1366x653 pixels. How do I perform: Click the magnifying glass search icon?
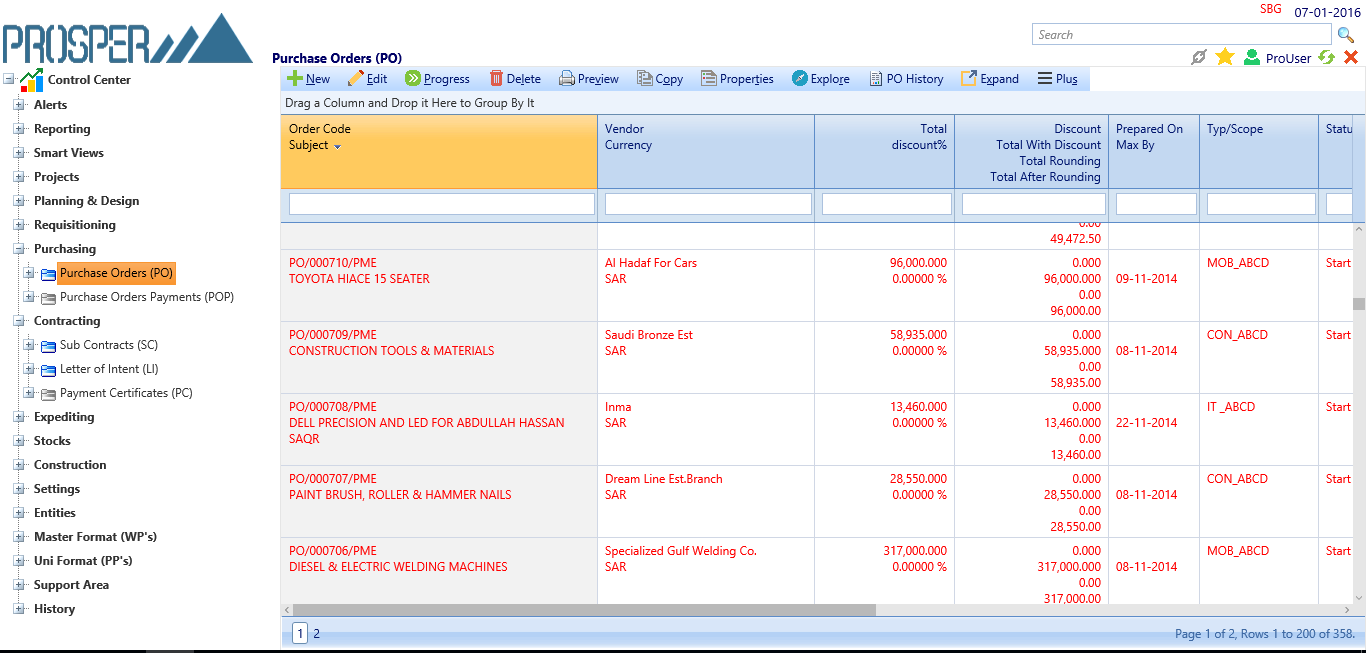coord(1346,35)
